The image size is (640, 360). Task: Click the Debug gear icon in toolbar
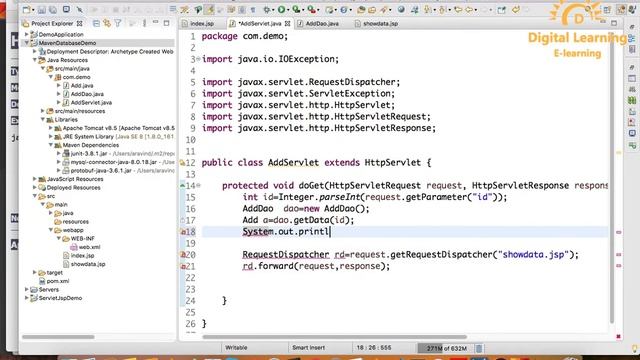click(x=267, y=9)
